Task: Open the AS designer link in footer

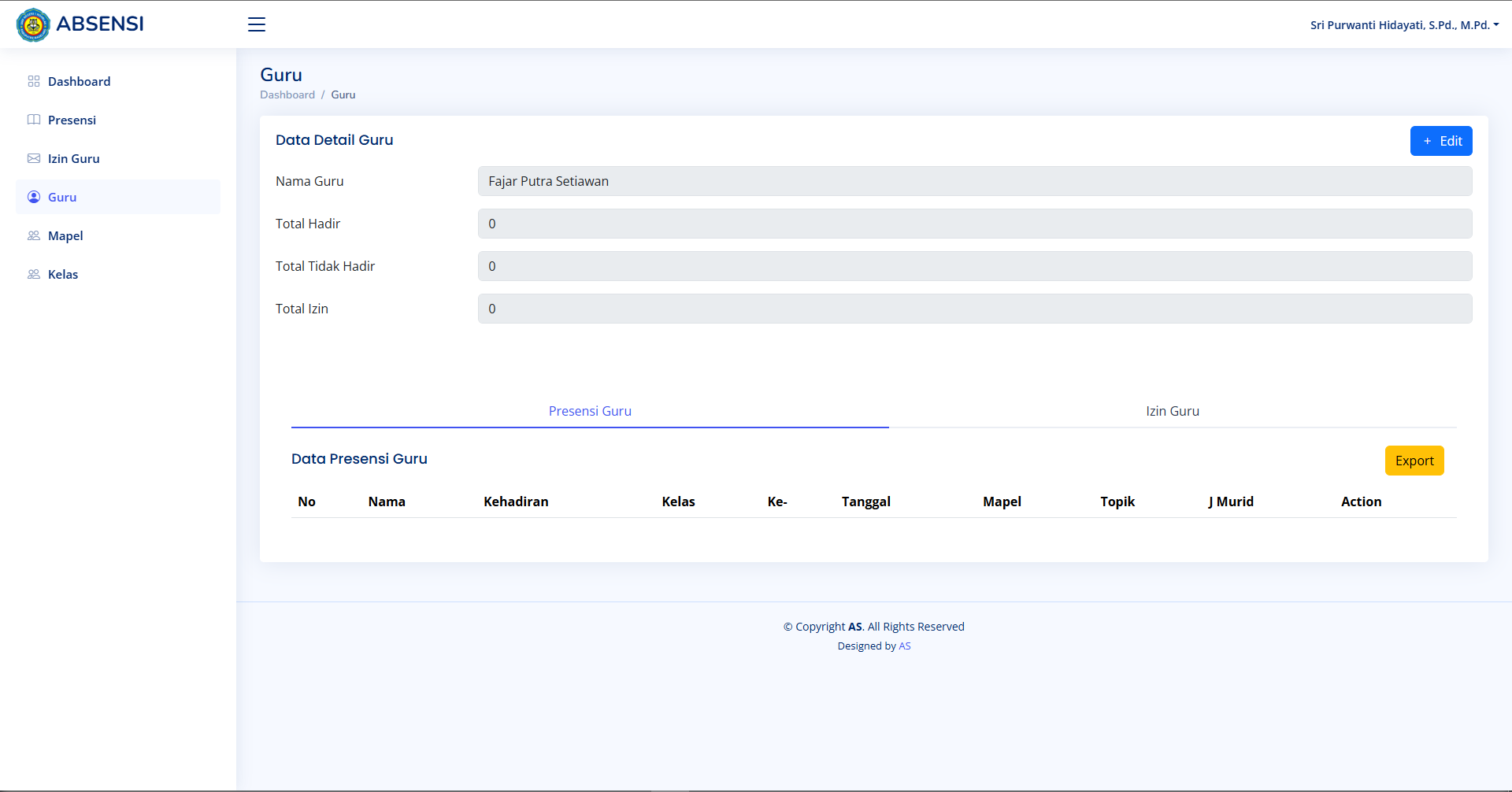Action: (x=904, y=646)
